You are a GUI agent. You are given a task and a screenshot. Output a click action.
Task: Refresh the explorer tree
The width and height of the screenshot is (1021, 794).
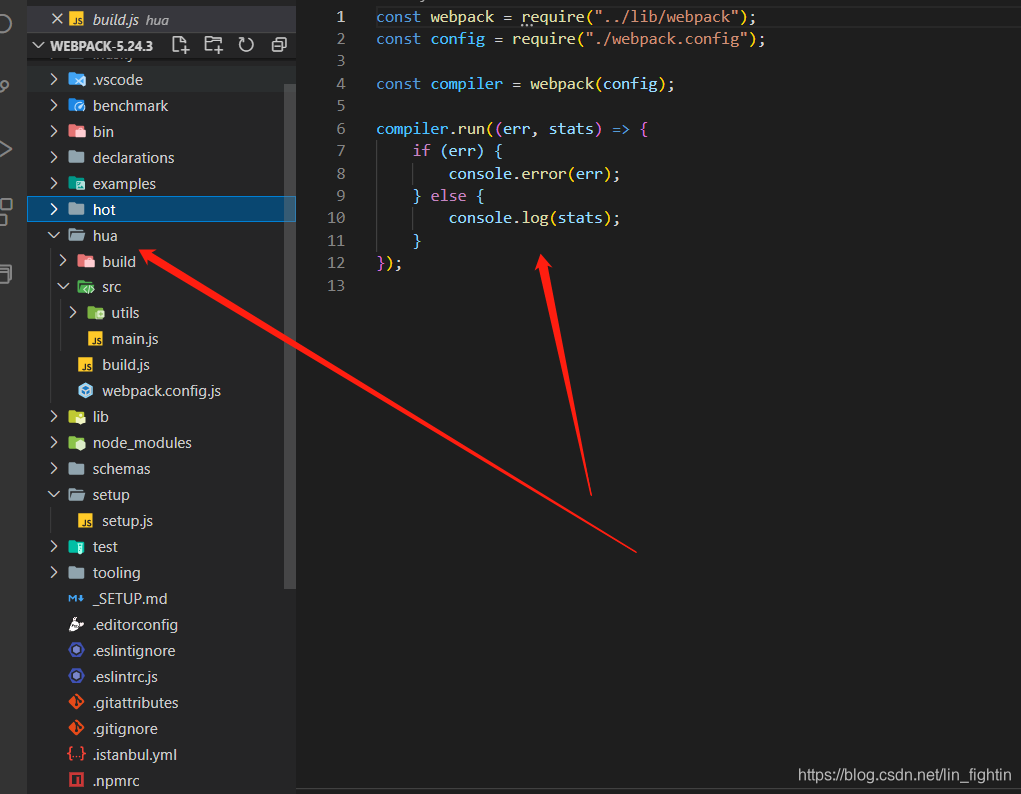(x=246, y=45)
